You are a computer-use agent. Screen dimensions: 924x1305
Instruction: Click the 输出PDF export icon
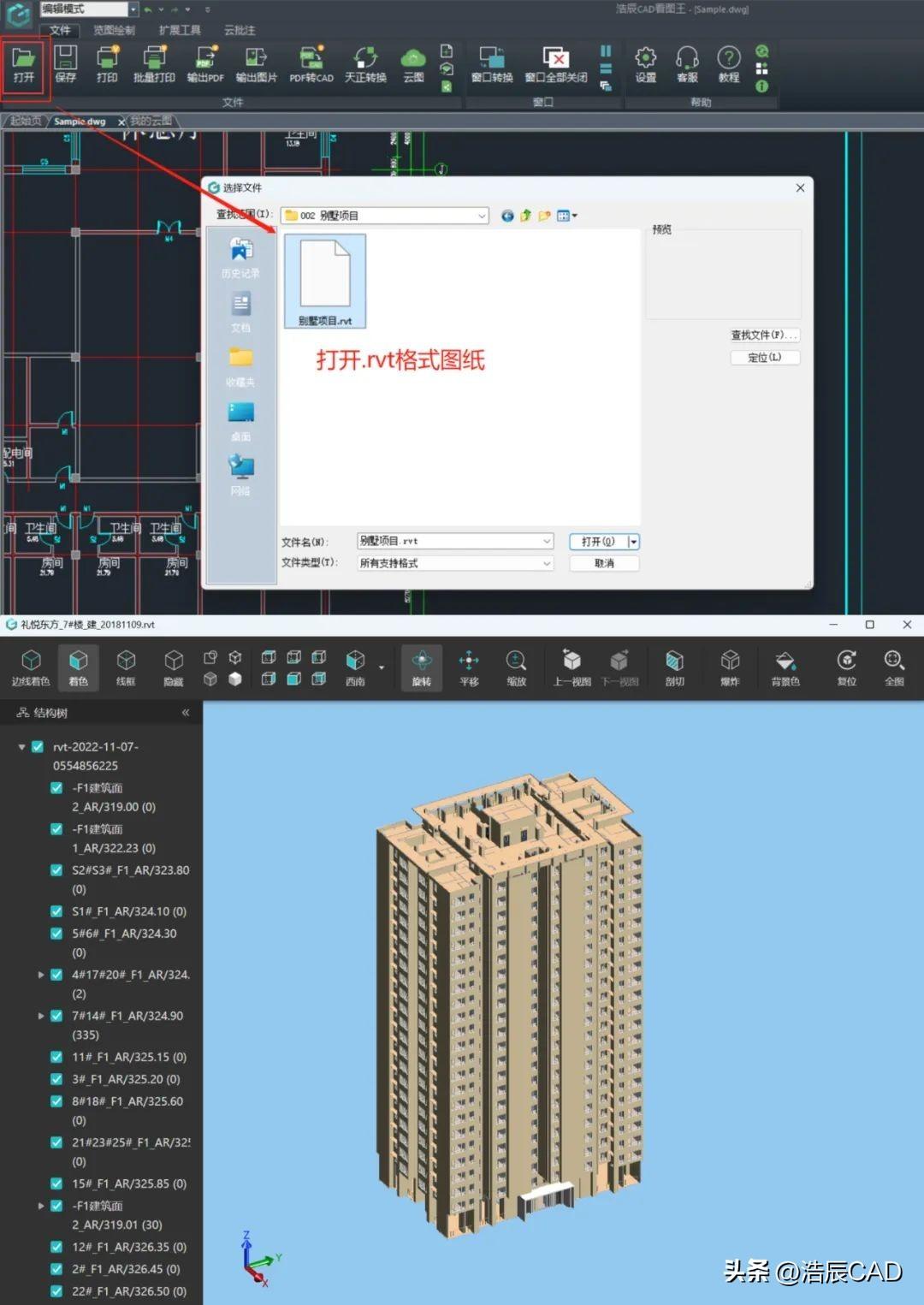coord(205,64)
